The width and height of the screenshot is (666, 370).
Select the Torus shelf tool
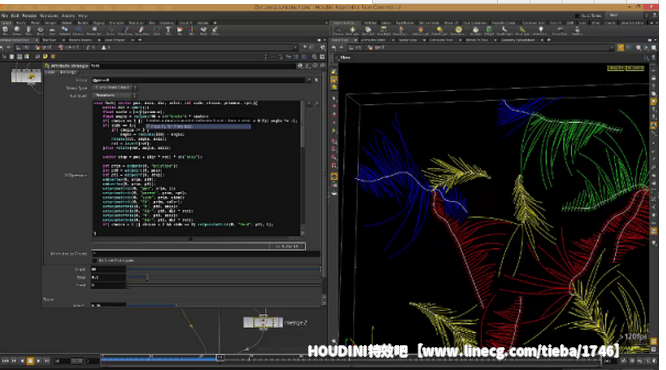[x=40, y=31]
